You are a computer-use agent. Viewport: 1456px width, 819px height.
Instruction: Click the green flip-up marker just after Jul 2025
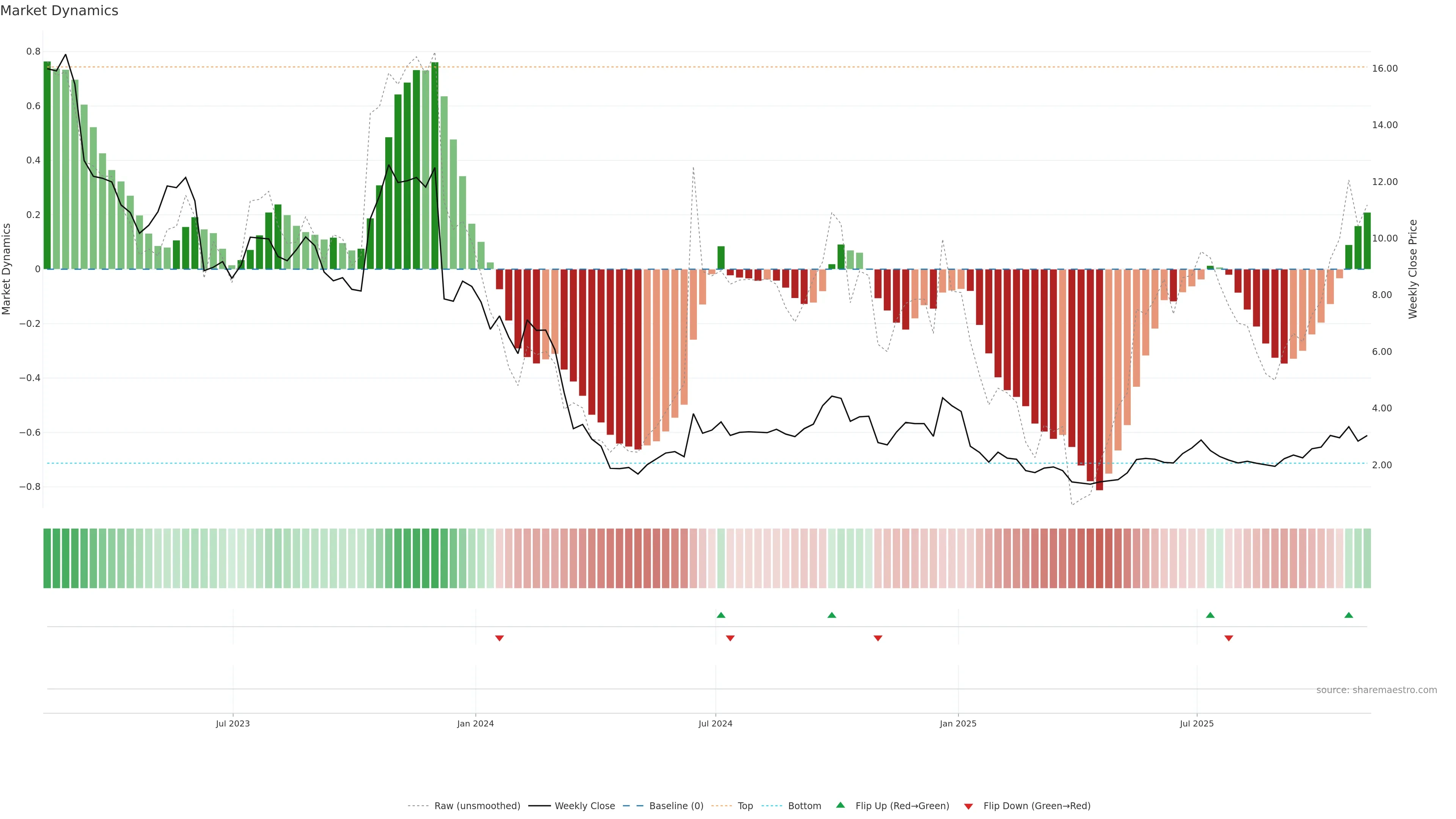(1210, 615)
